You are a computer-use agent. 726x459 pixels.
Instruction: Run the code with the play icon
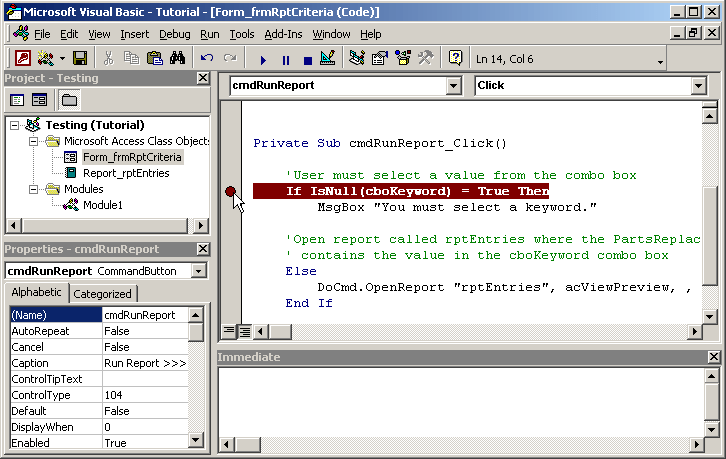[263, 60]
